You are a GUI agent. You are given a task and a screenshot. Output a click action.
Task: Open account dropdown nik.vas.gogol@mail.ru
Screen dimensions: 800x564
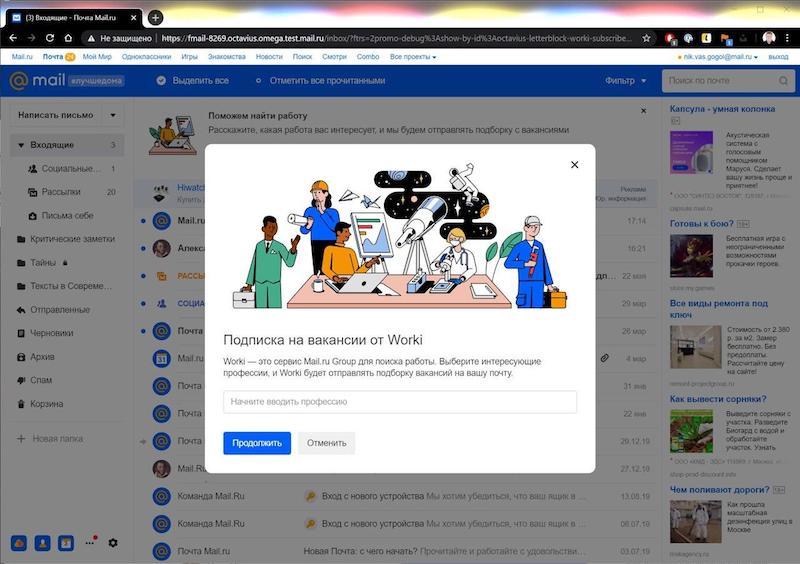pyautogui.click(x=719, y=57)
